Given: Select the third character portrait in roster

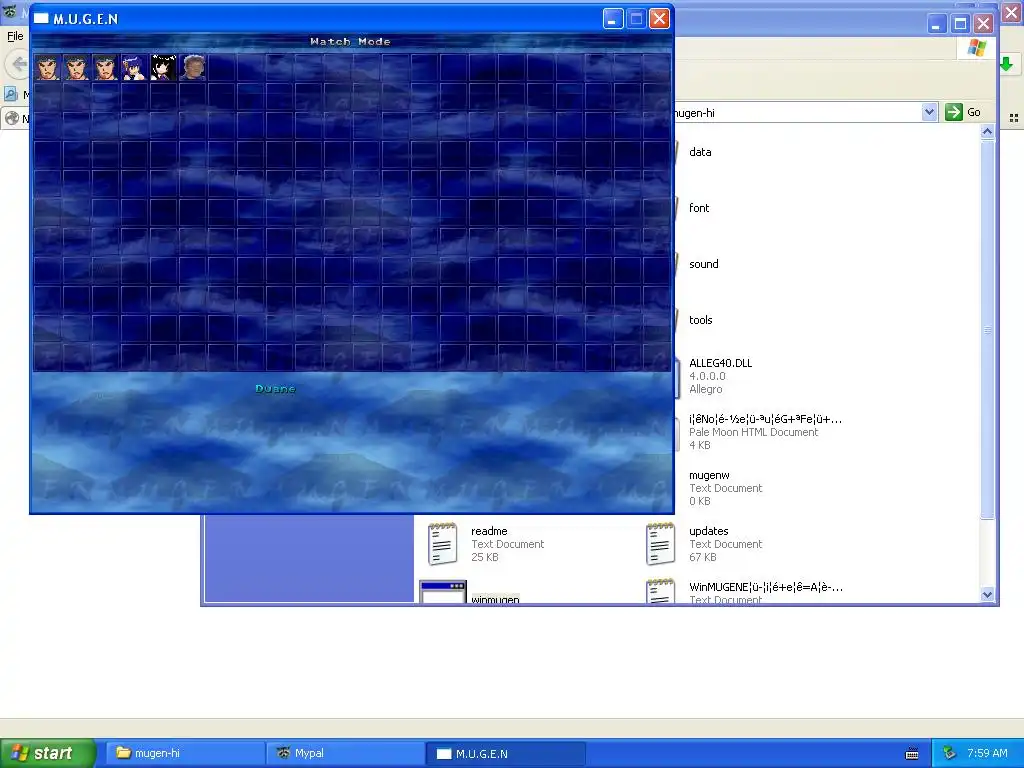Looking at the screenshot, I should point(105,67).
